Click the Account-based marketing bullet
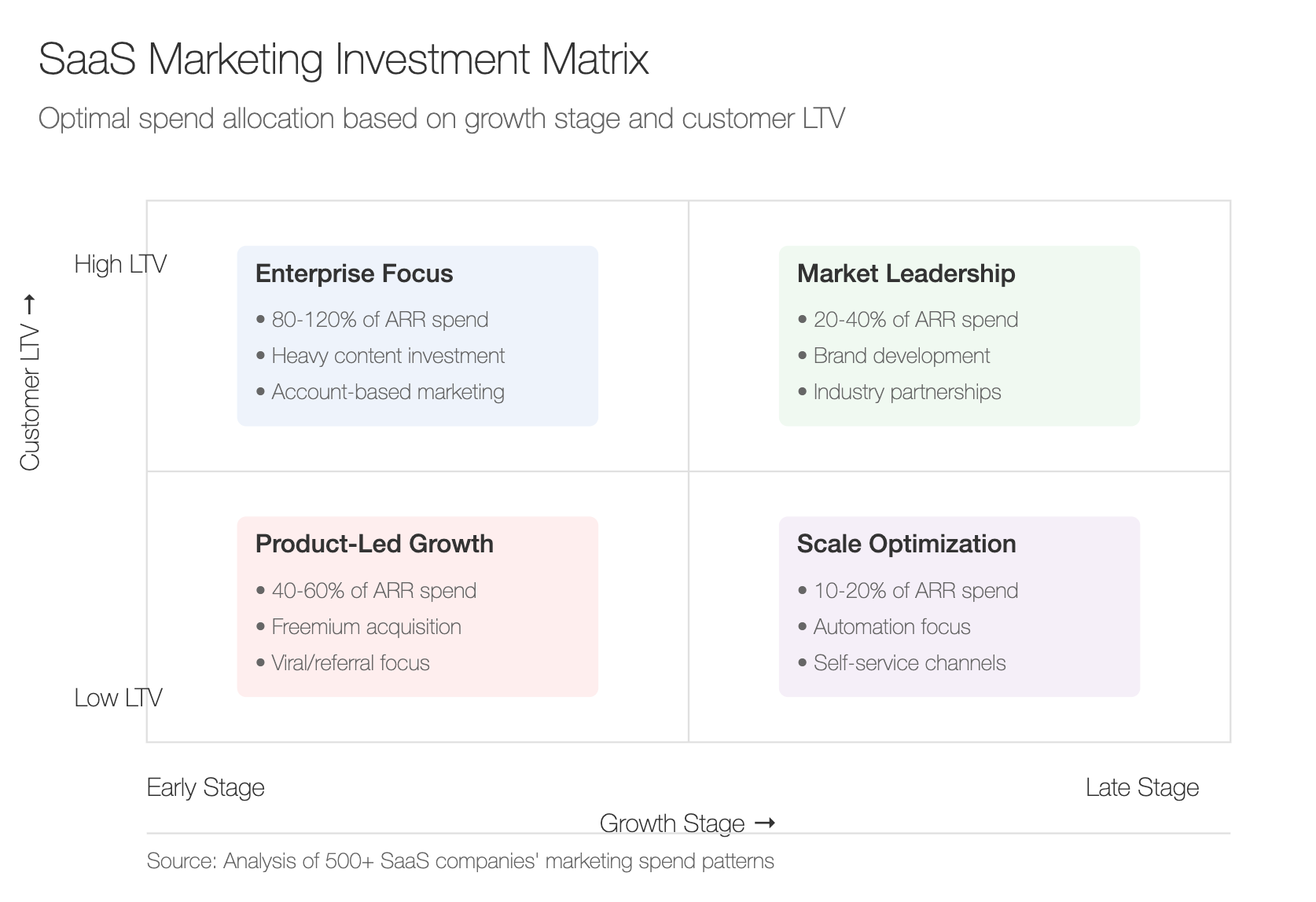1316x902 pixels. [380, 392]
